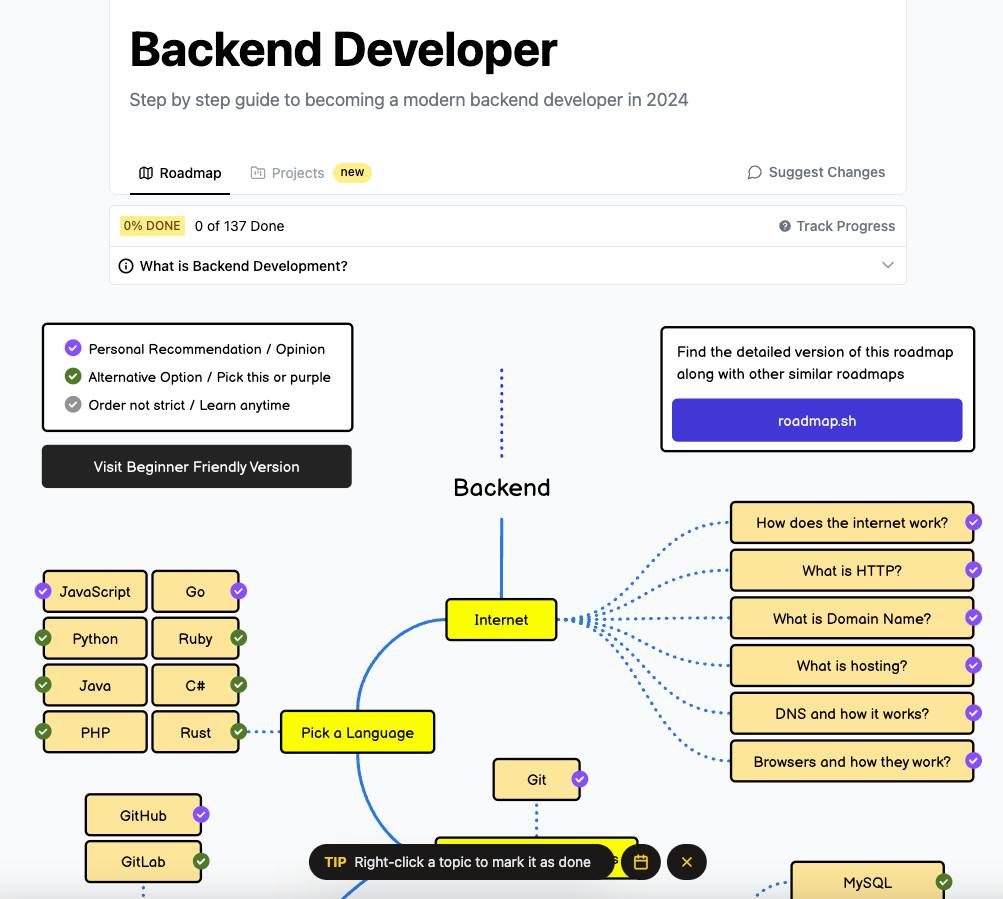Click the Track Progress link
This screenshot has width=1003, height=899.
click(837, 226)
